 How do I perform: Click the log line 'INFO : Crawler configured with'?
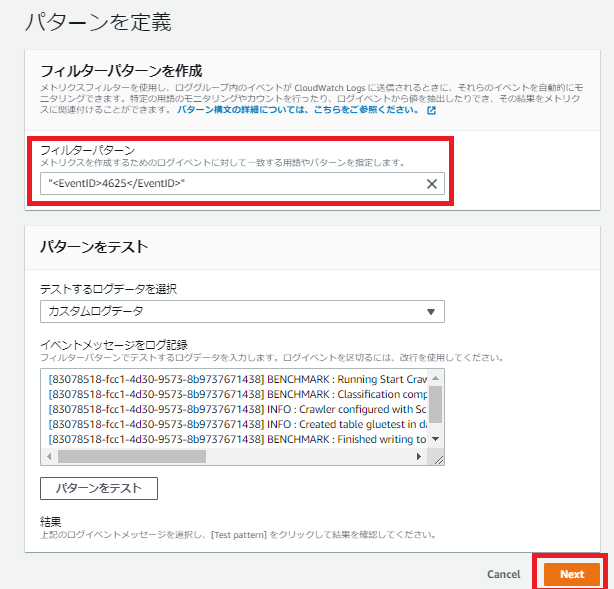[x=237, y=409]
